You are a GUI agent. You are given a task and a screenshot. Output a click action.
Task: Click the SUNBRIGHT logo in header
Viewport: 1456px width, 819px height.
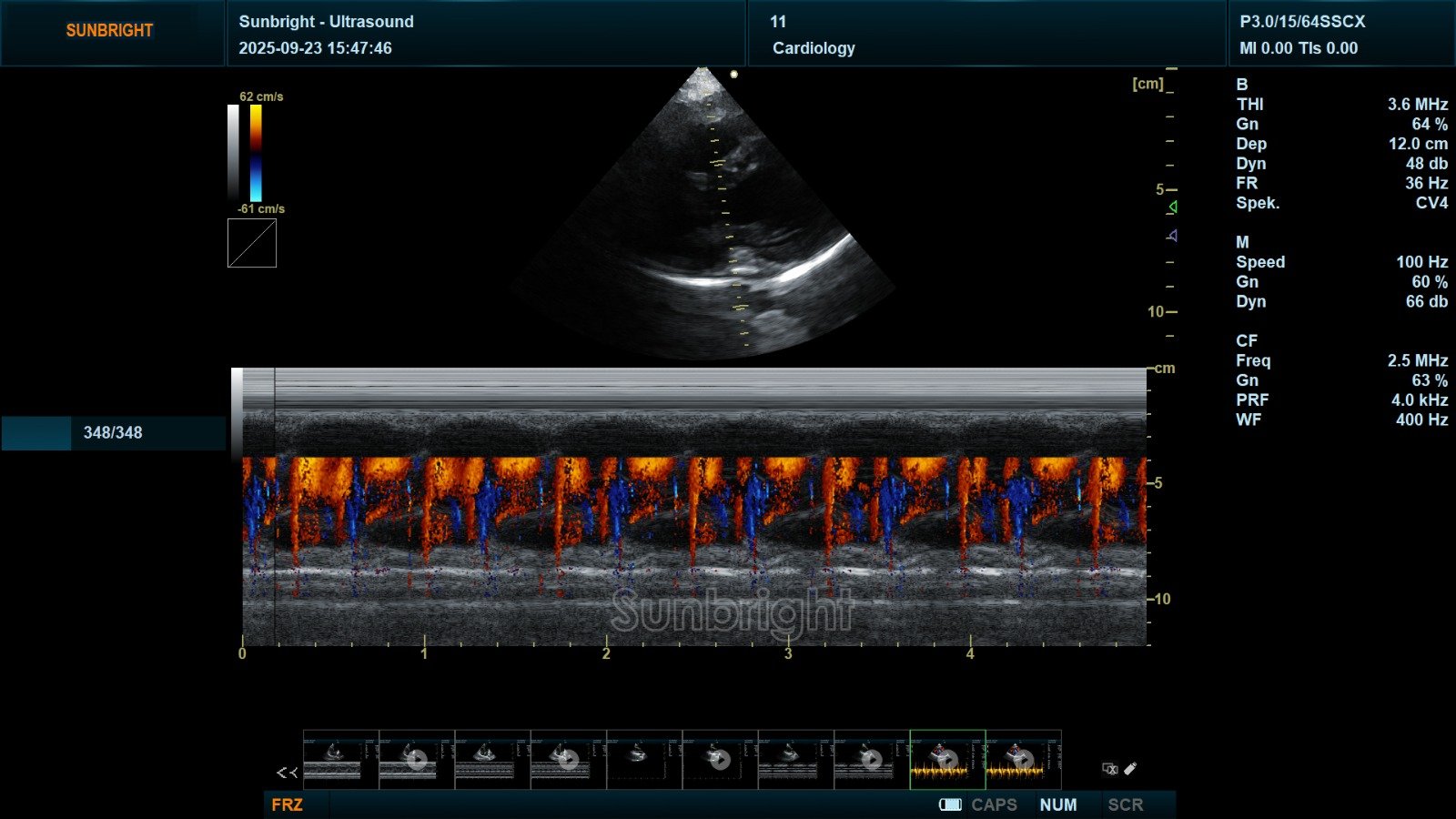(x=109, y=30)
